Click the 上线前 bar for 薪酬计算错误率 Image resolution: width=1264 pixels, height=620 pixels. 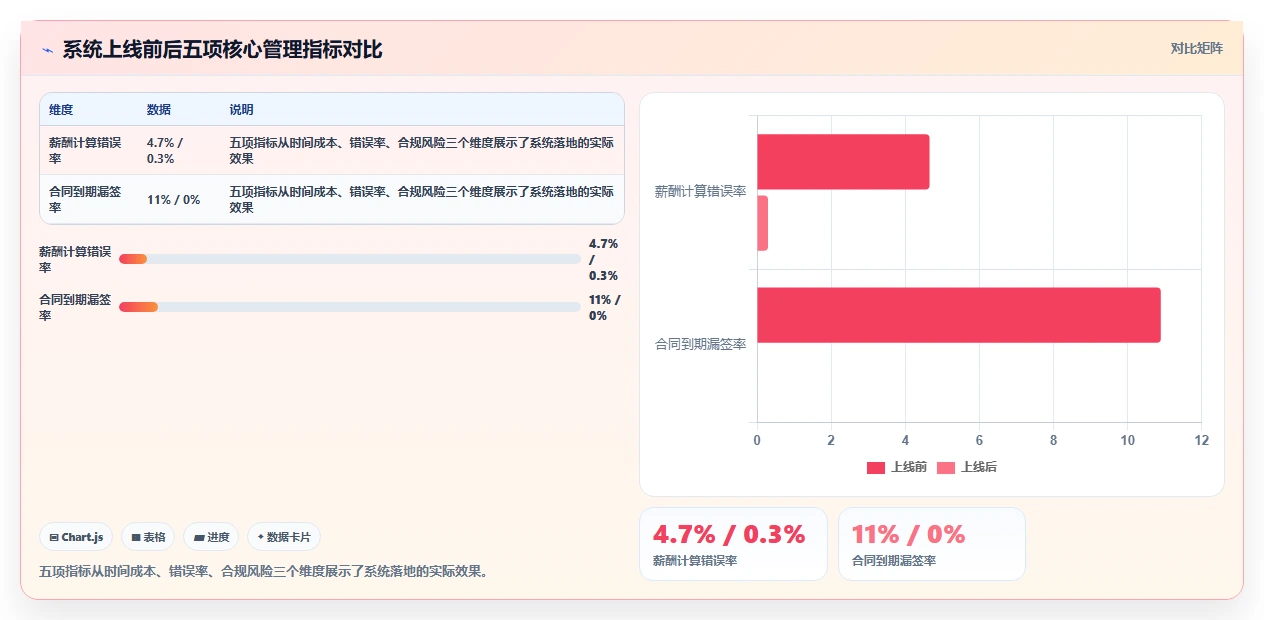point(843,161)
